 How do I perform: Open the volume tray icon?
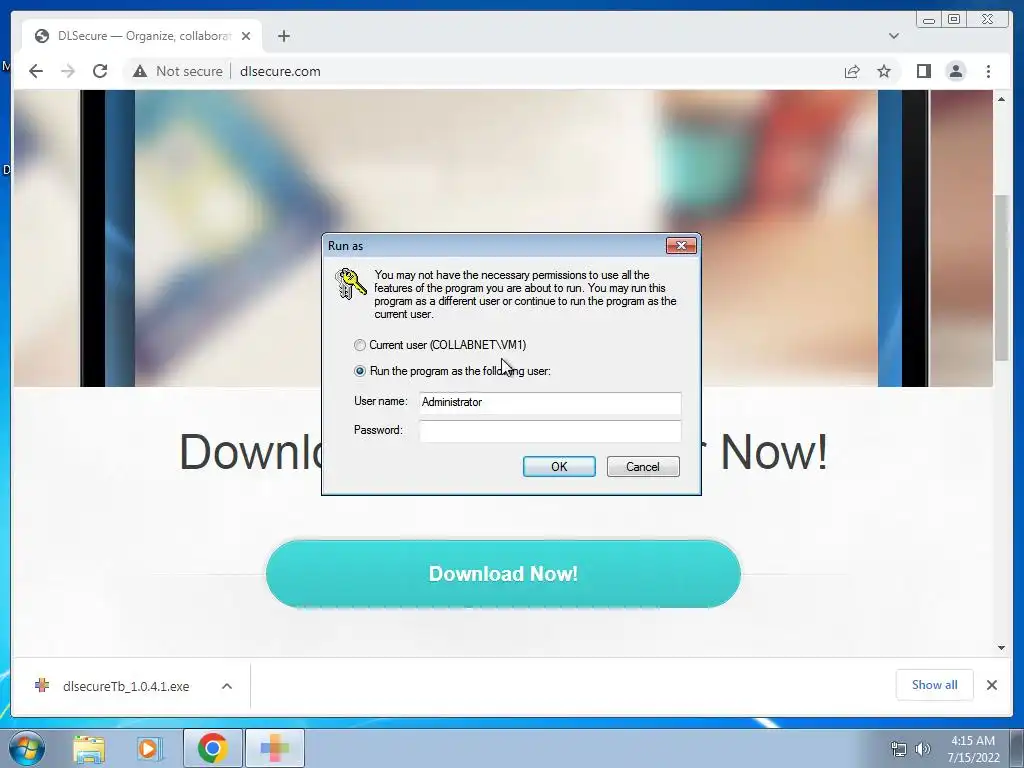click(922, 749)
